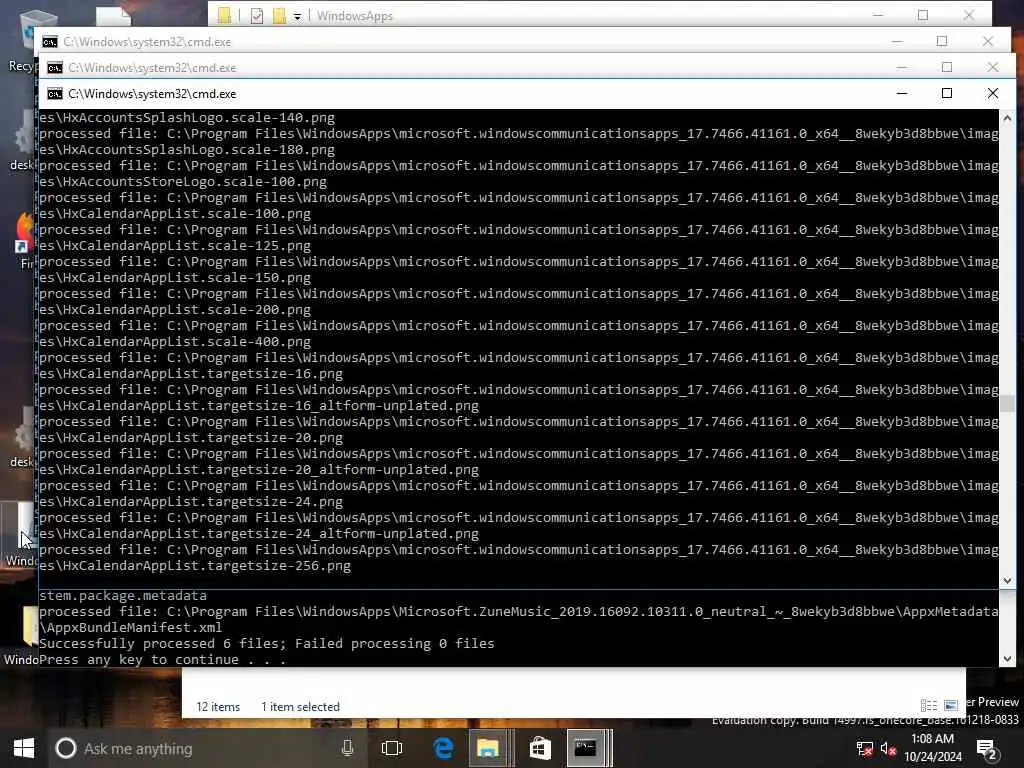Click the muted volume tray icon

(888, 748)
